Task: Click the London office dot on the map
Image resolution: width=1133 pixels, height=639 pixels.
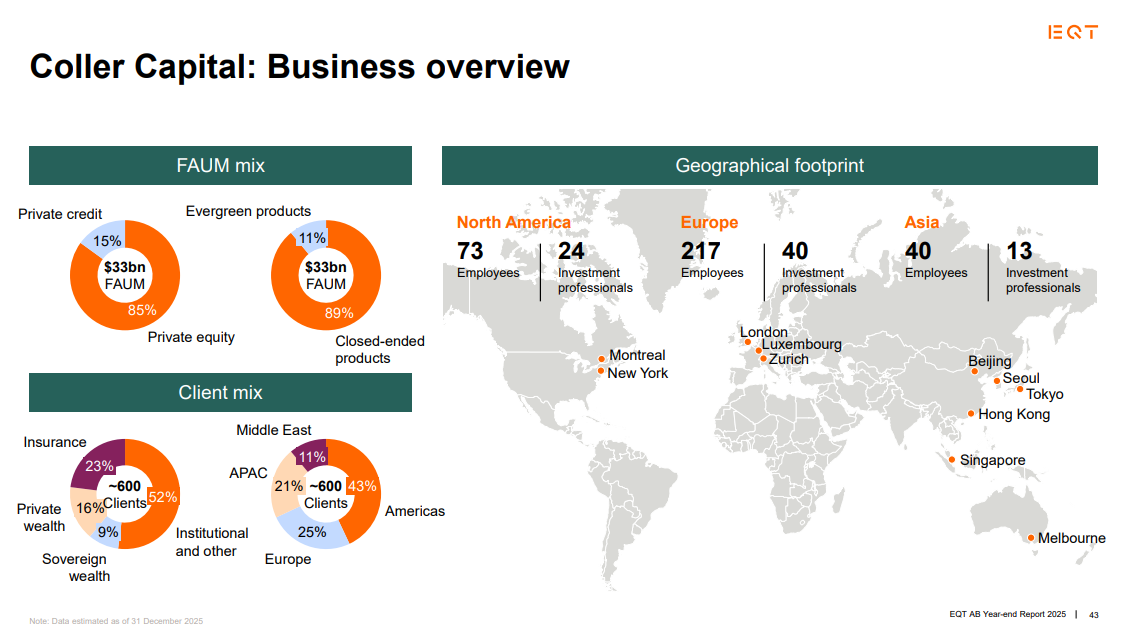Action: tap(747, 342)
